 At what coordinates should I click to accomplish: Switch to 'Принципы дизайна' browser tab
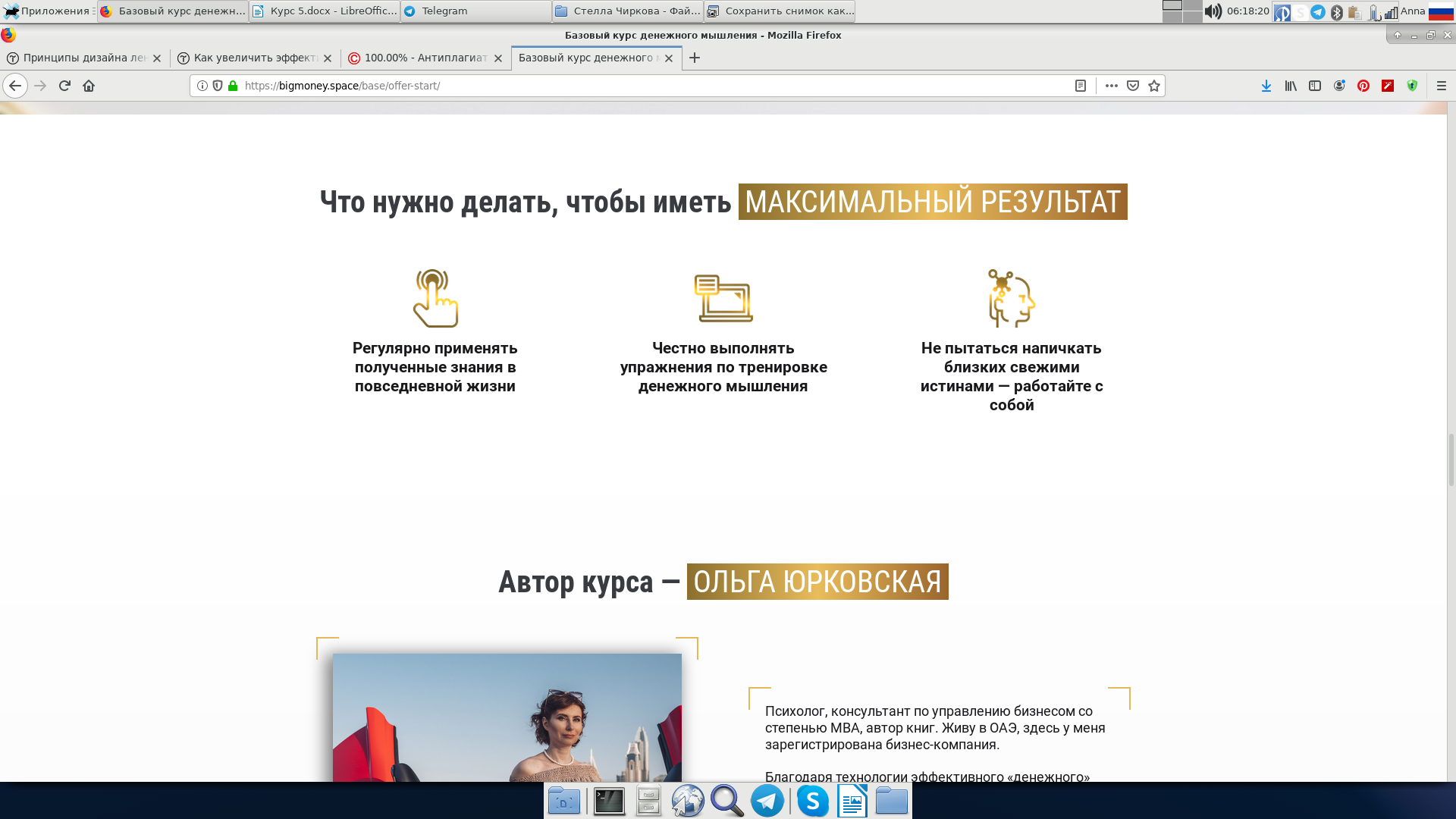(x=82, y=58)
